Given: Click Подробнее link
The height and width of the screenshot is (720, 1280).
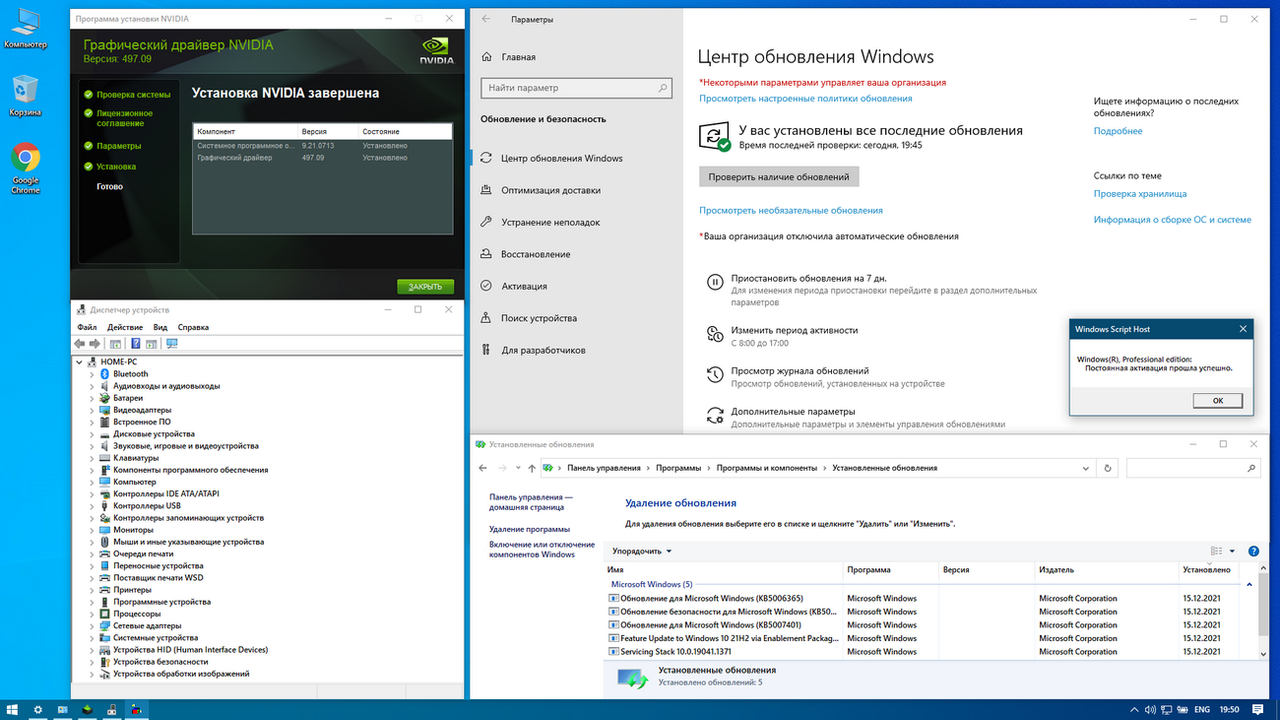Looking at the screenshot, I should click(1118, 131).
